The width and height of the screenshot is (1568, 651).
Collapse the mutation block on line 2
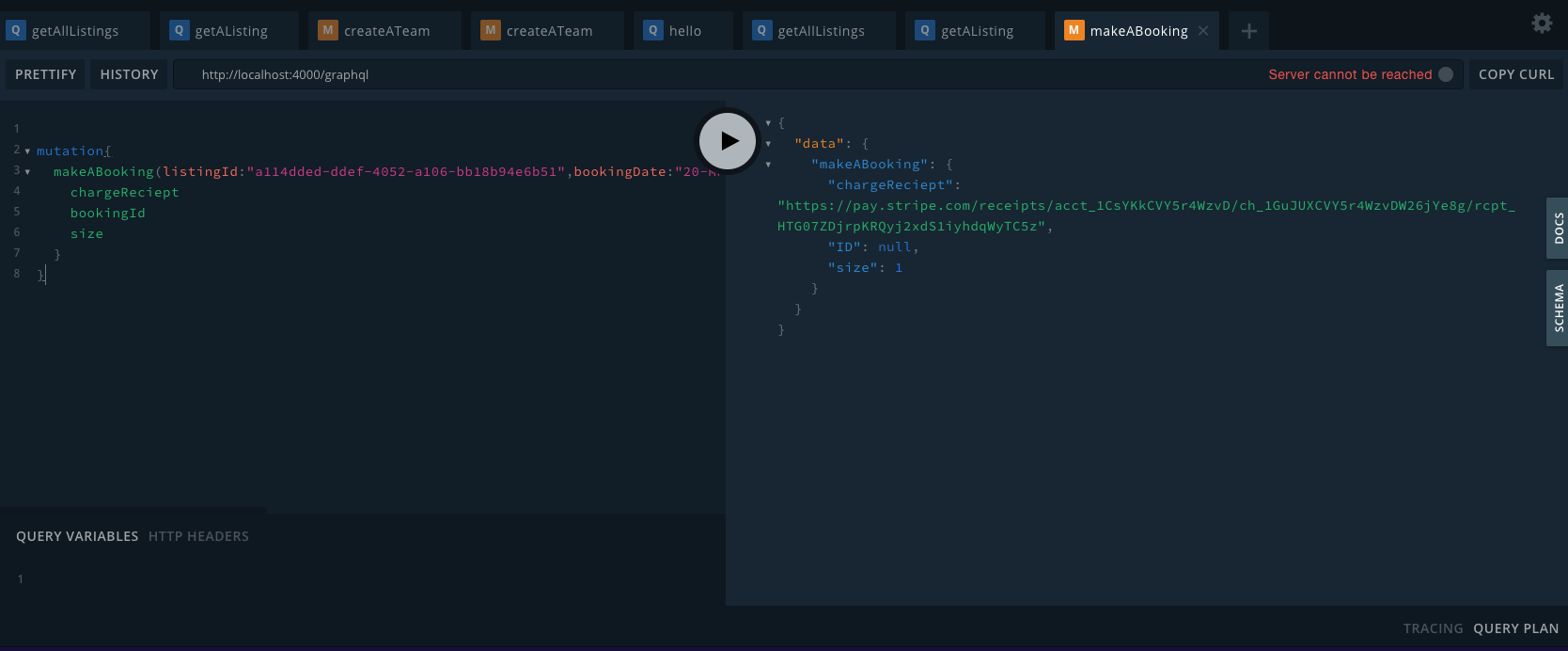point(27,151)
